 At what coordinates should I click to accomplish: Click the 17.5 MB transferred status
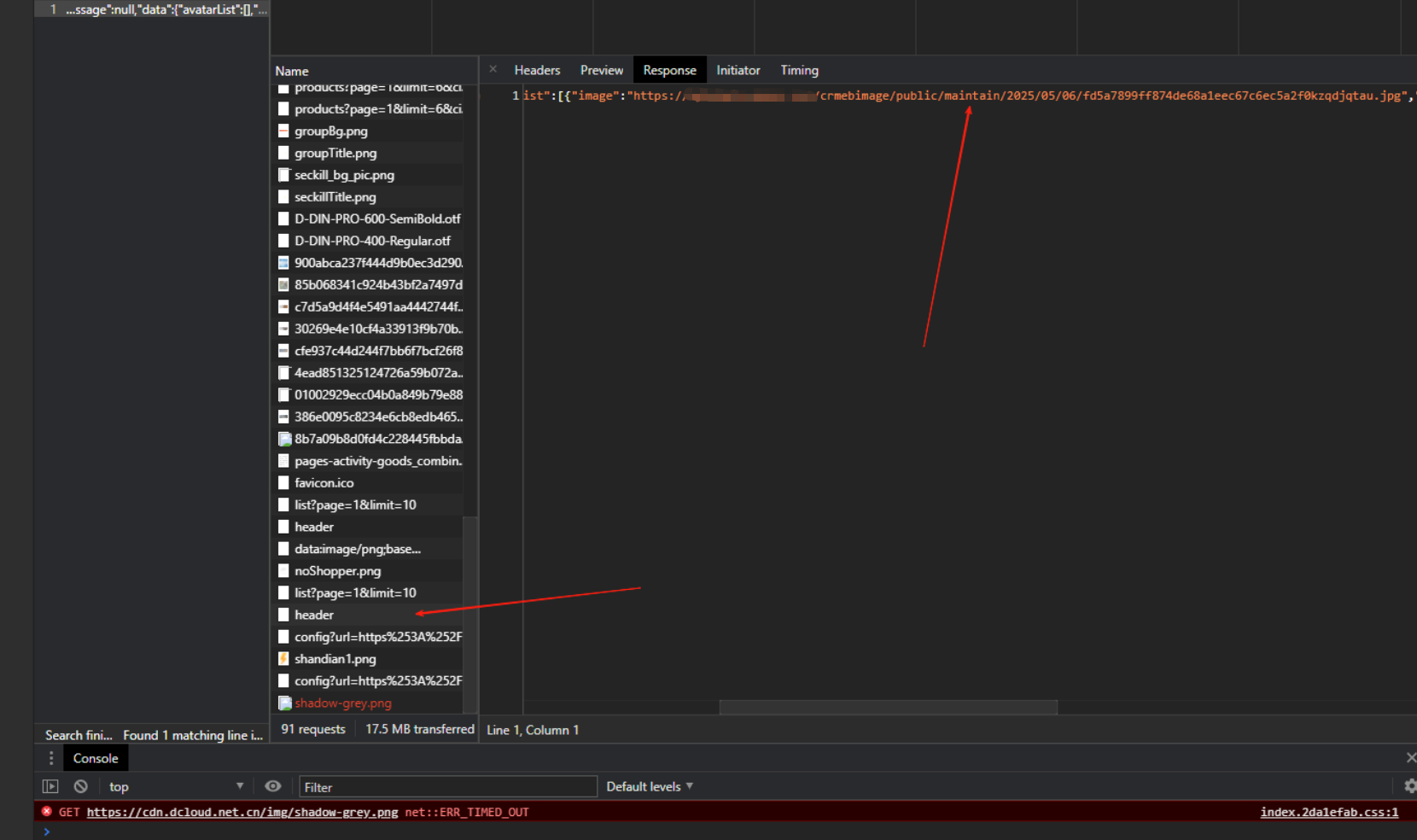[x=419, y=729]
